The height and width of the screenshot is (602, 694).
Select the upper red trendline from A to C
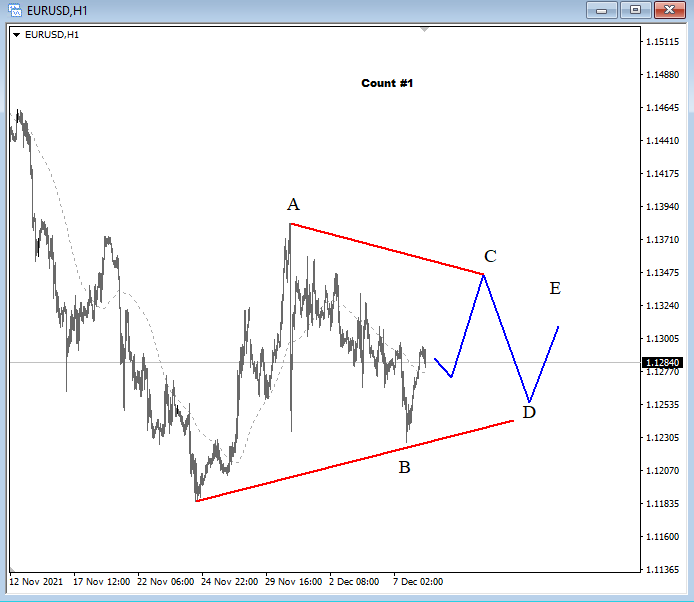(x=387, y=249)
